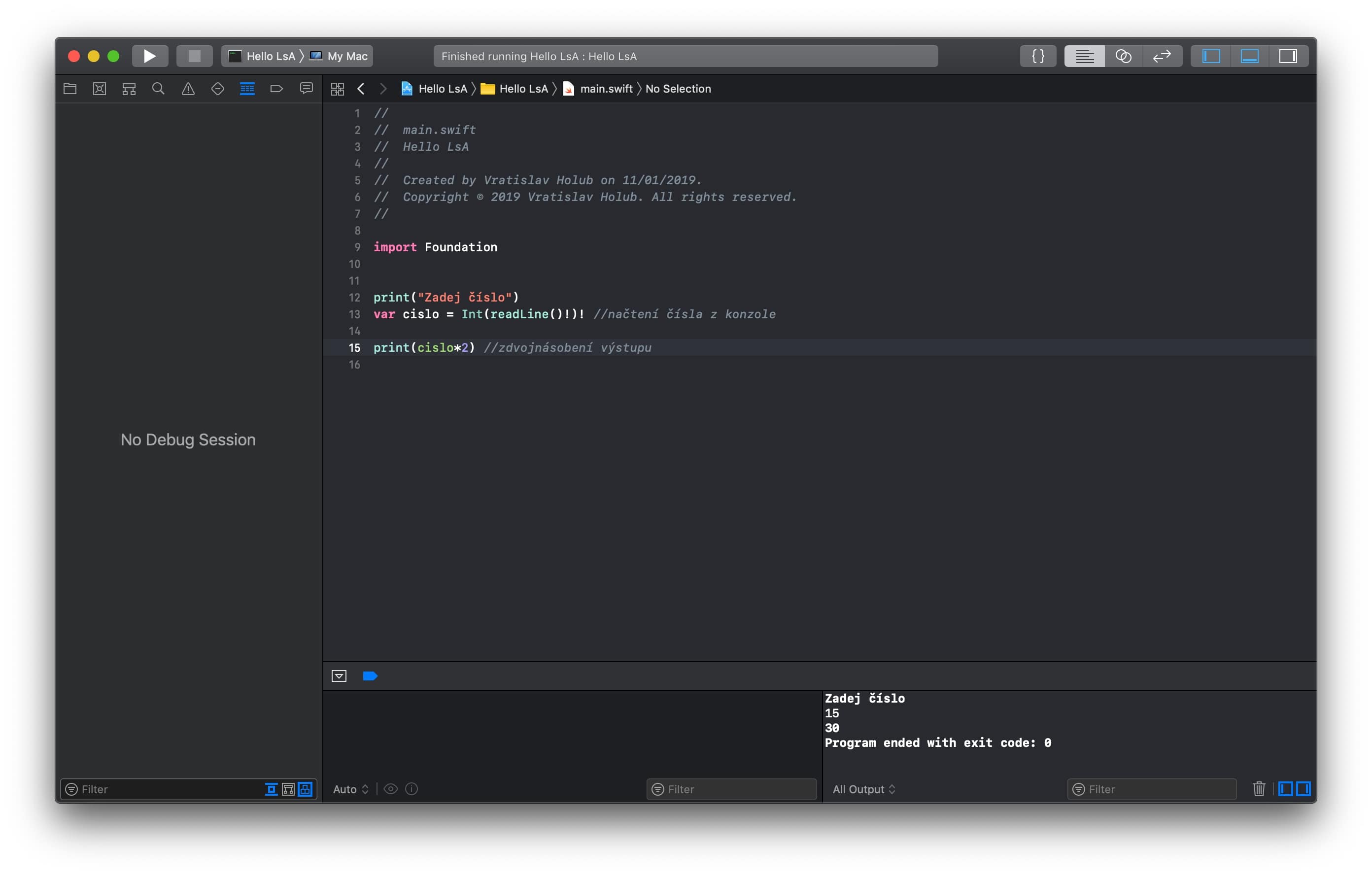Clear the console with trash icon

pos(1259,789)
